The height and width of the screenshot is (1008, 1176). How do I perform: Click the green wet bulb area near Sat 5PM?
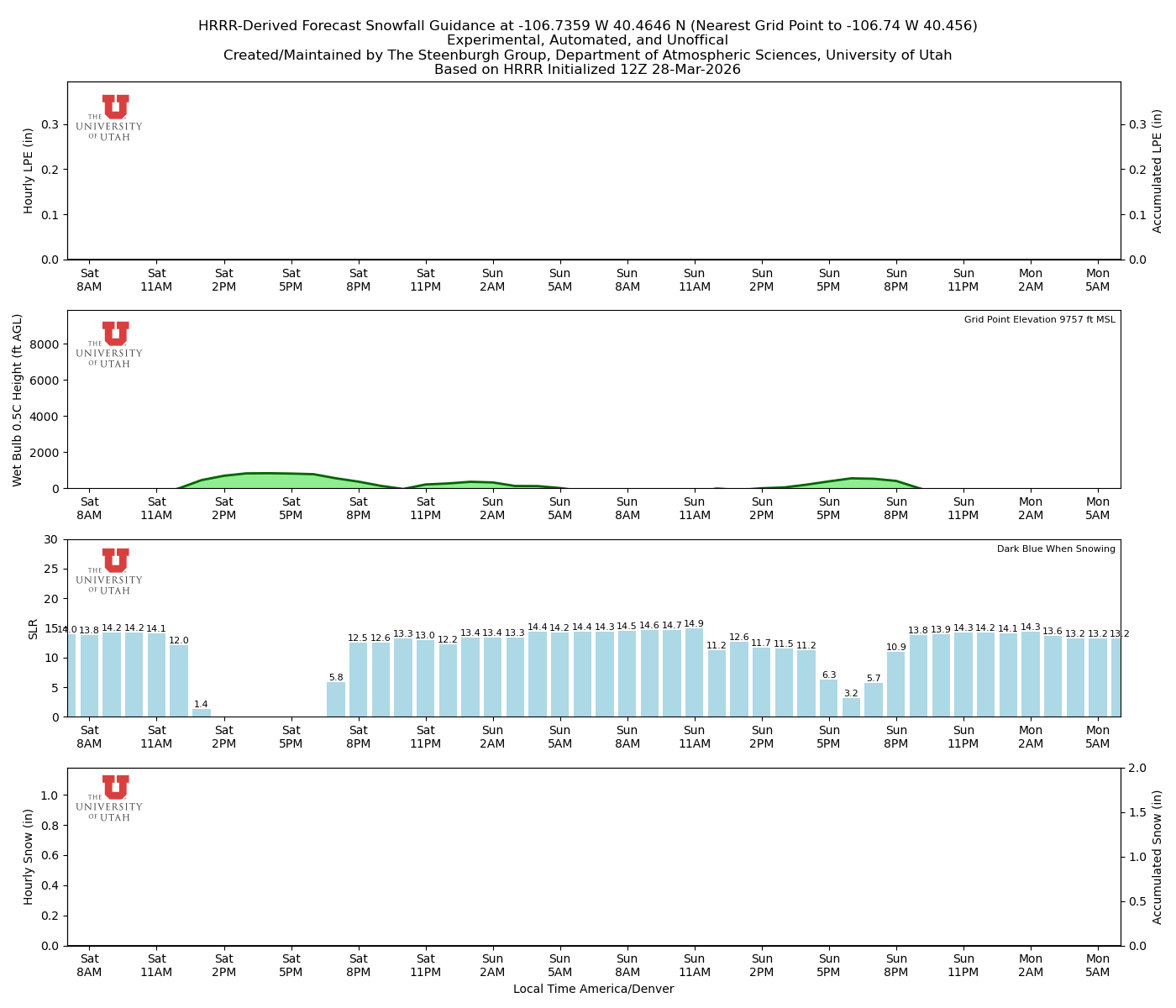coord(291,480)
